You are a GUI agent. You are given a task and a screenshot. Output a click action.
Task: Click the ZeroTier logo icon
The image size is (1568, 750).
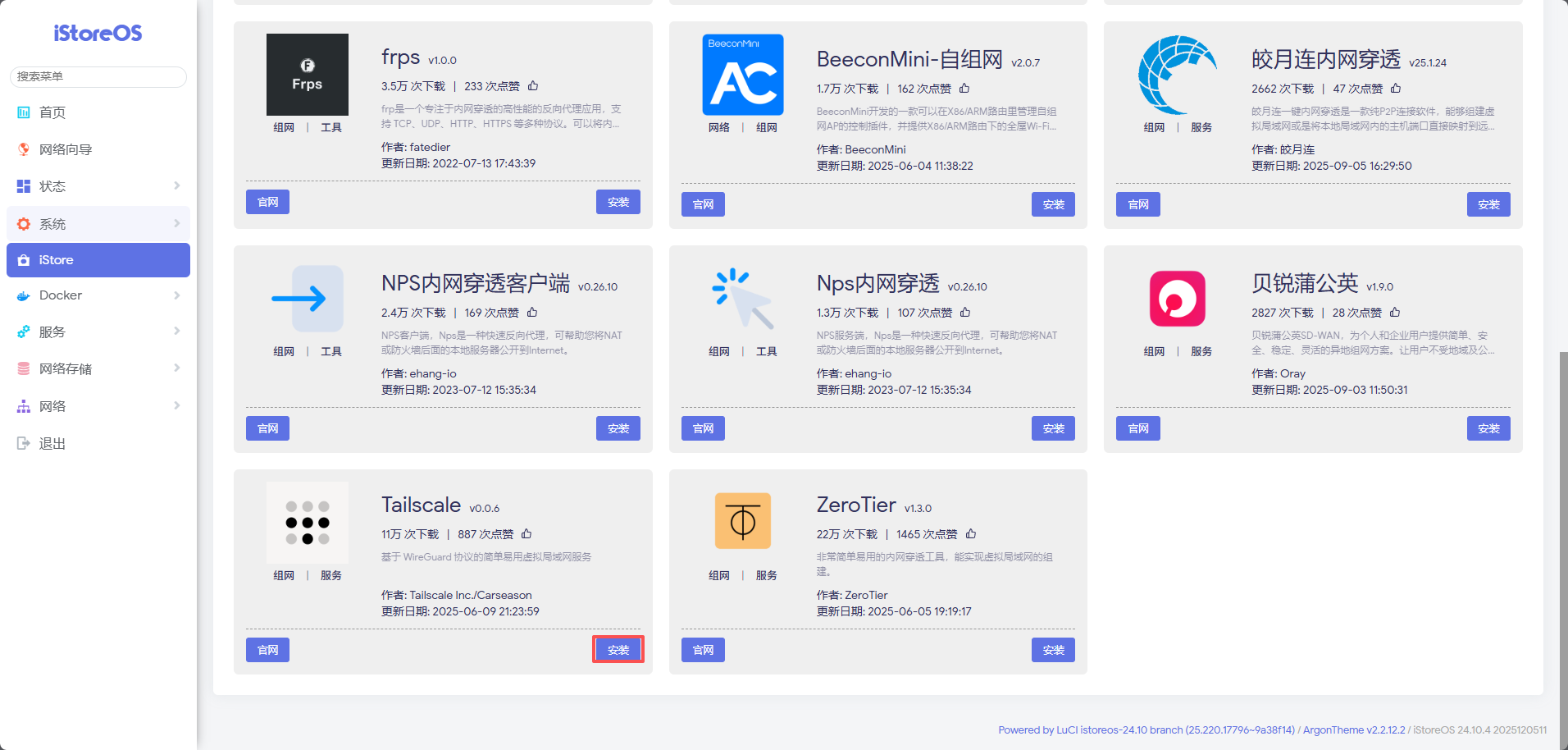pos(742,520)
